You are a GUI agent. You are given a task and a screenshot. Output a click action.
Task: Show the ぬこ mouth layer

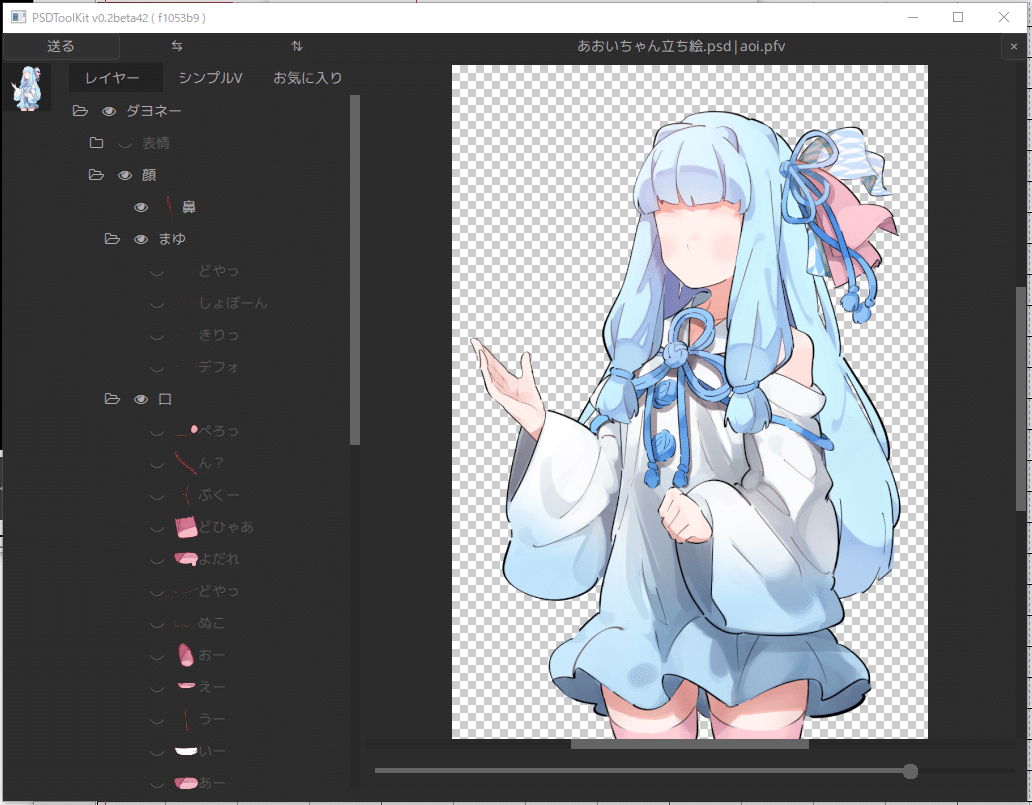click(157, 623)
